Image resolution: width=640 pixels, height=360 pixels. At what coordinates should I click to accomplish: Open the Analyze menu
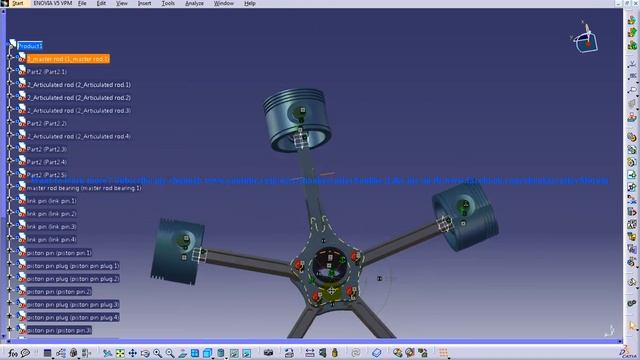click(x=194, y=3)
